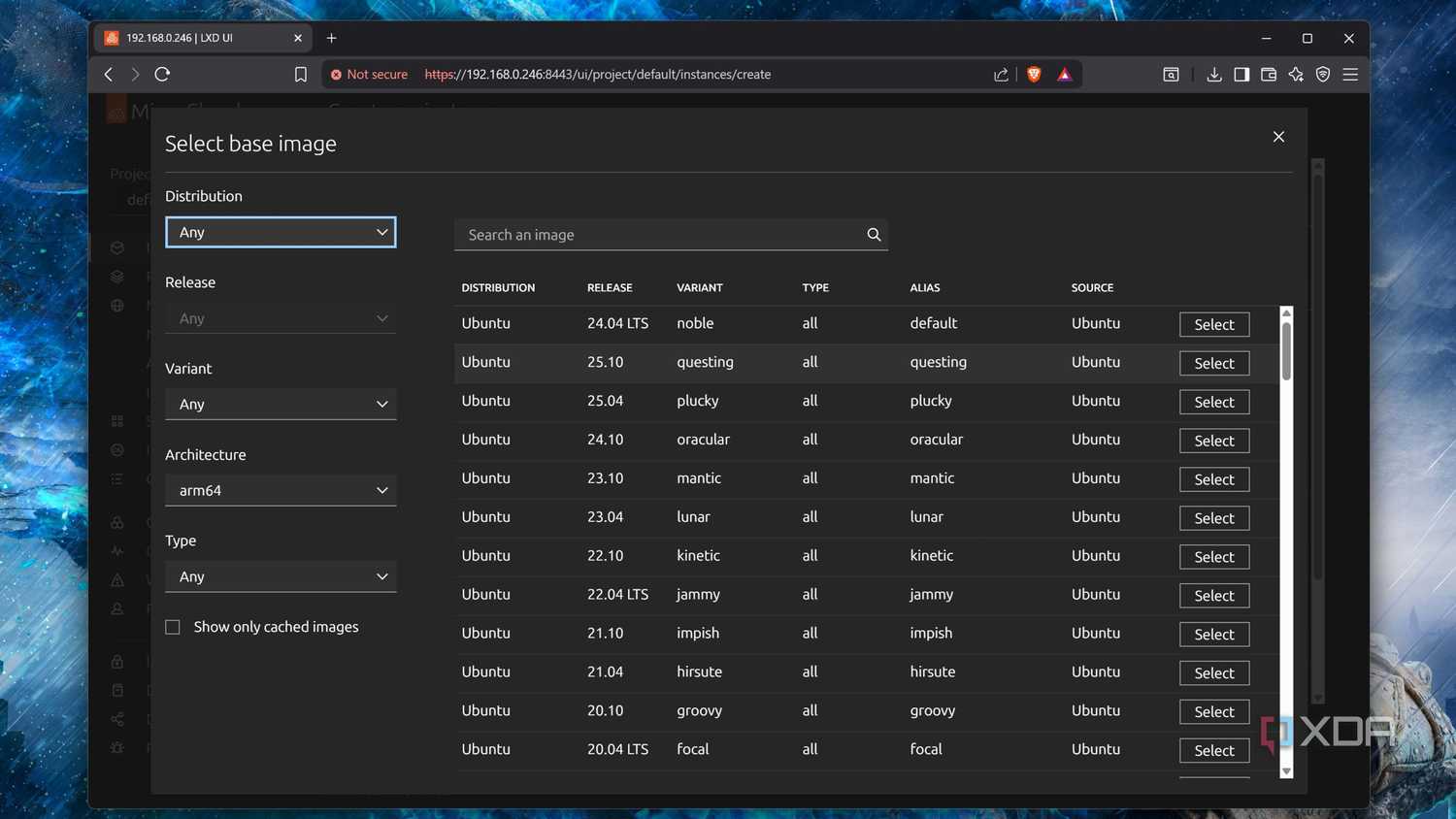Viewport: 1456px width, 819px height.
Task: Open Brave Shields lion icon
Action: 1034,75
